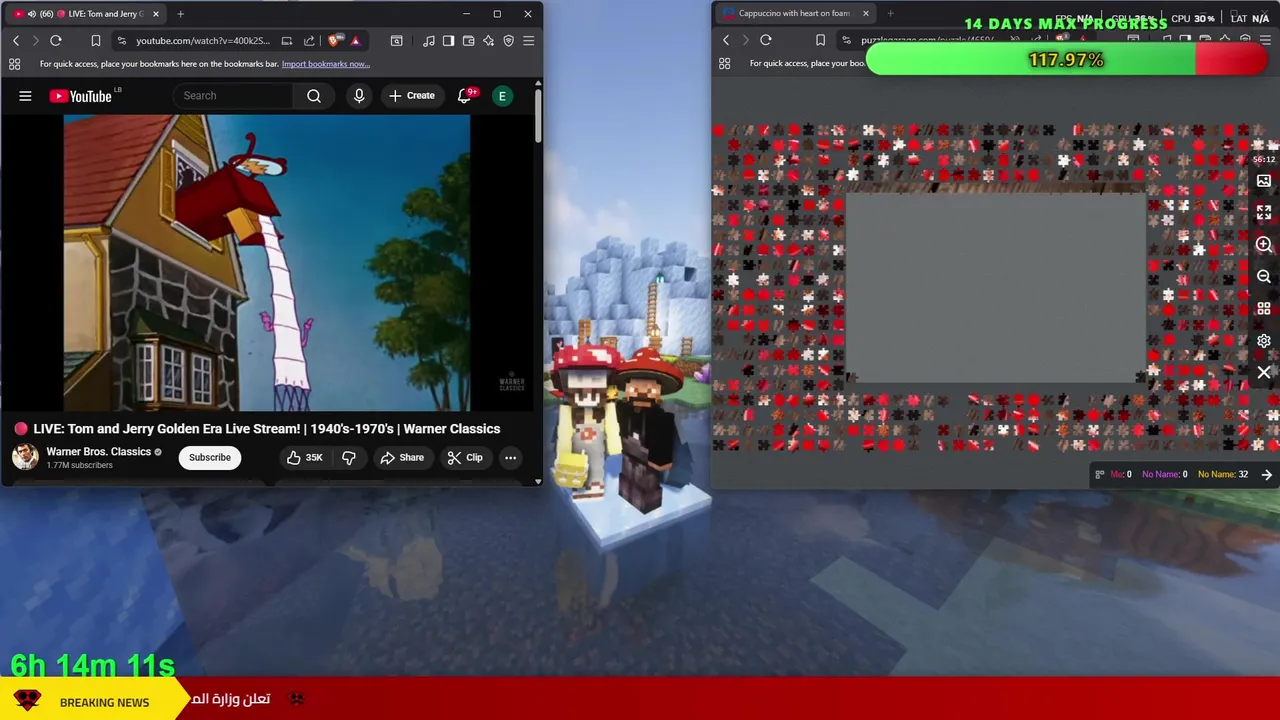Click the Tom and Jerry video player
The height and width of the screenshot is (720, 1280).
[x=267, y=262]
